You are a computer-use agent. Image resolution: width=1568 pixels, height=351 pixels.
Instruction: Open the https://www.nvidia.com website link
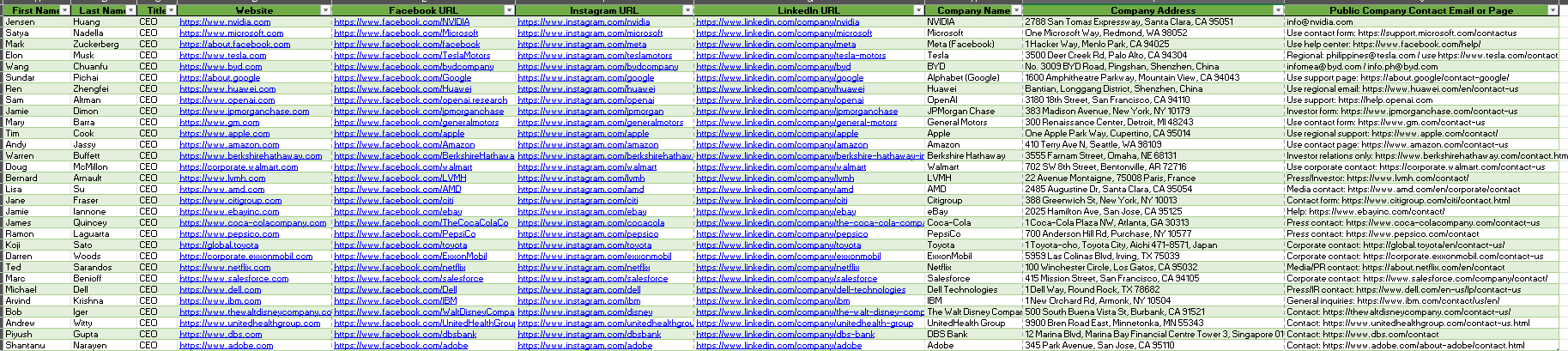point(225,22)
